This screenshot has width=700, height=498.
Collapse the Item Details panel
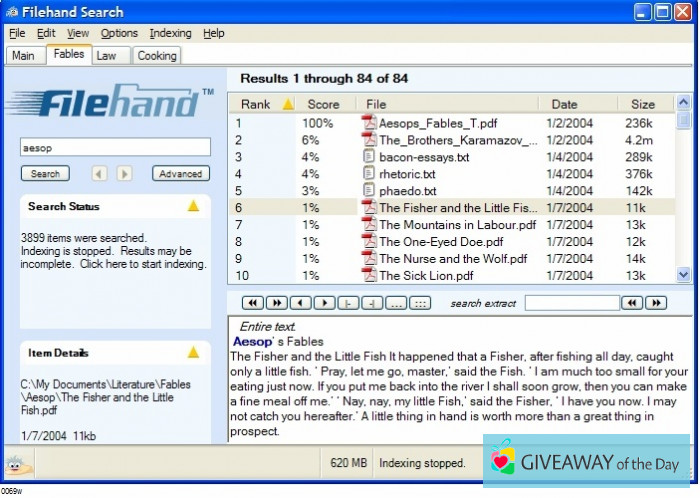coord(193,352)
